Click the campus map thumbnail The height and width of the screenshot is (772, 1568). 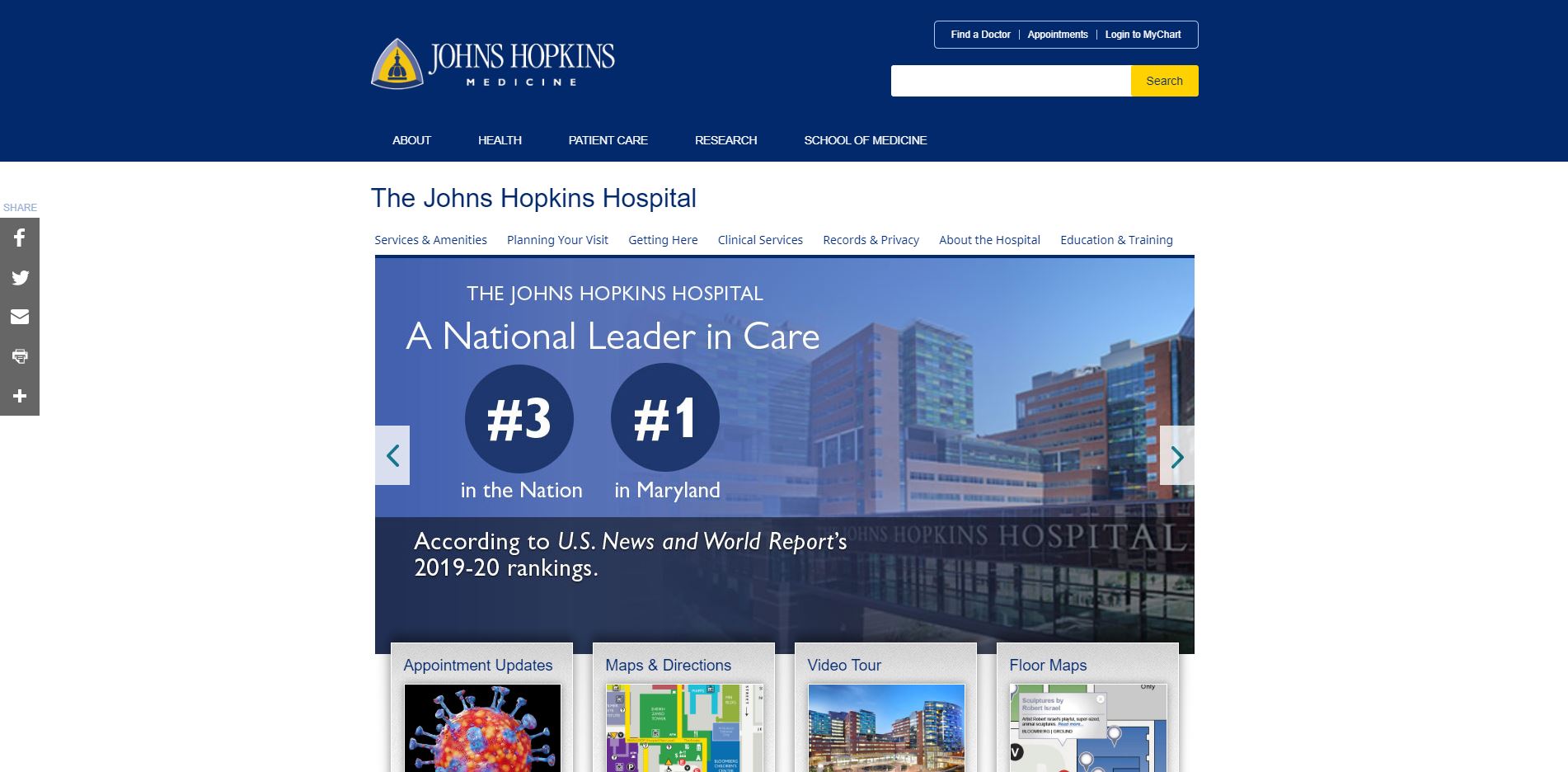coord(684,728)
